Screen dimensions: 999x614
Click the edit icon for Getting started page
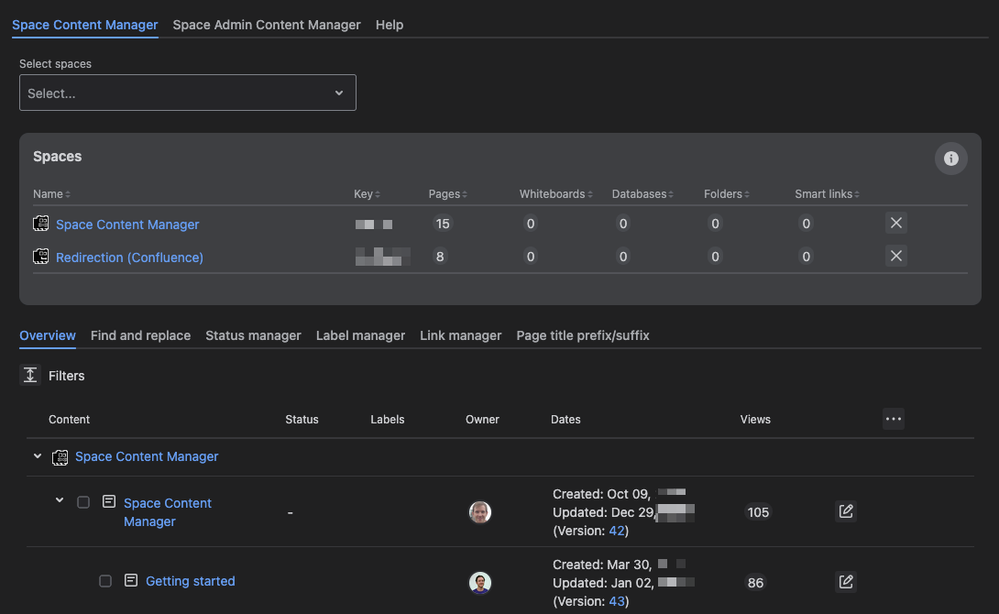846,582
